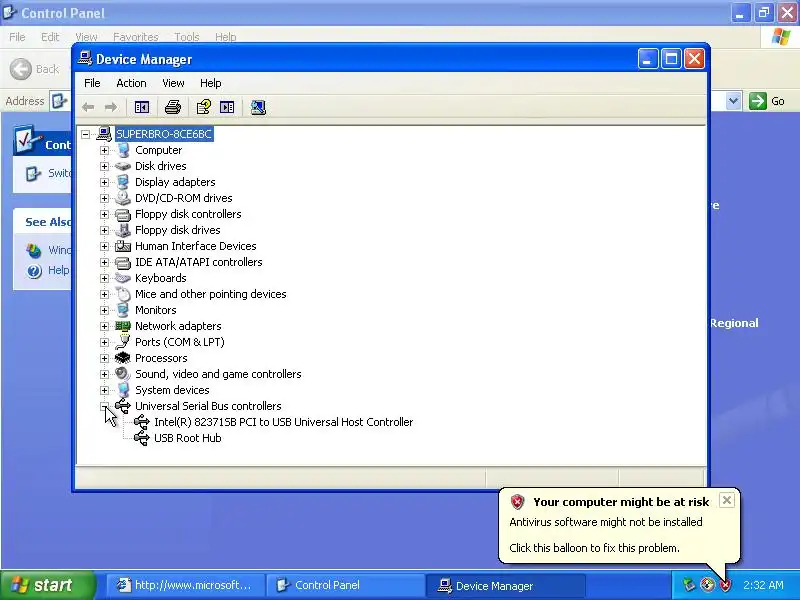Viewport: 800px width, 600px height.
Task: Select 'Ports (COM & LPT)' label
Action: point(180,342)
